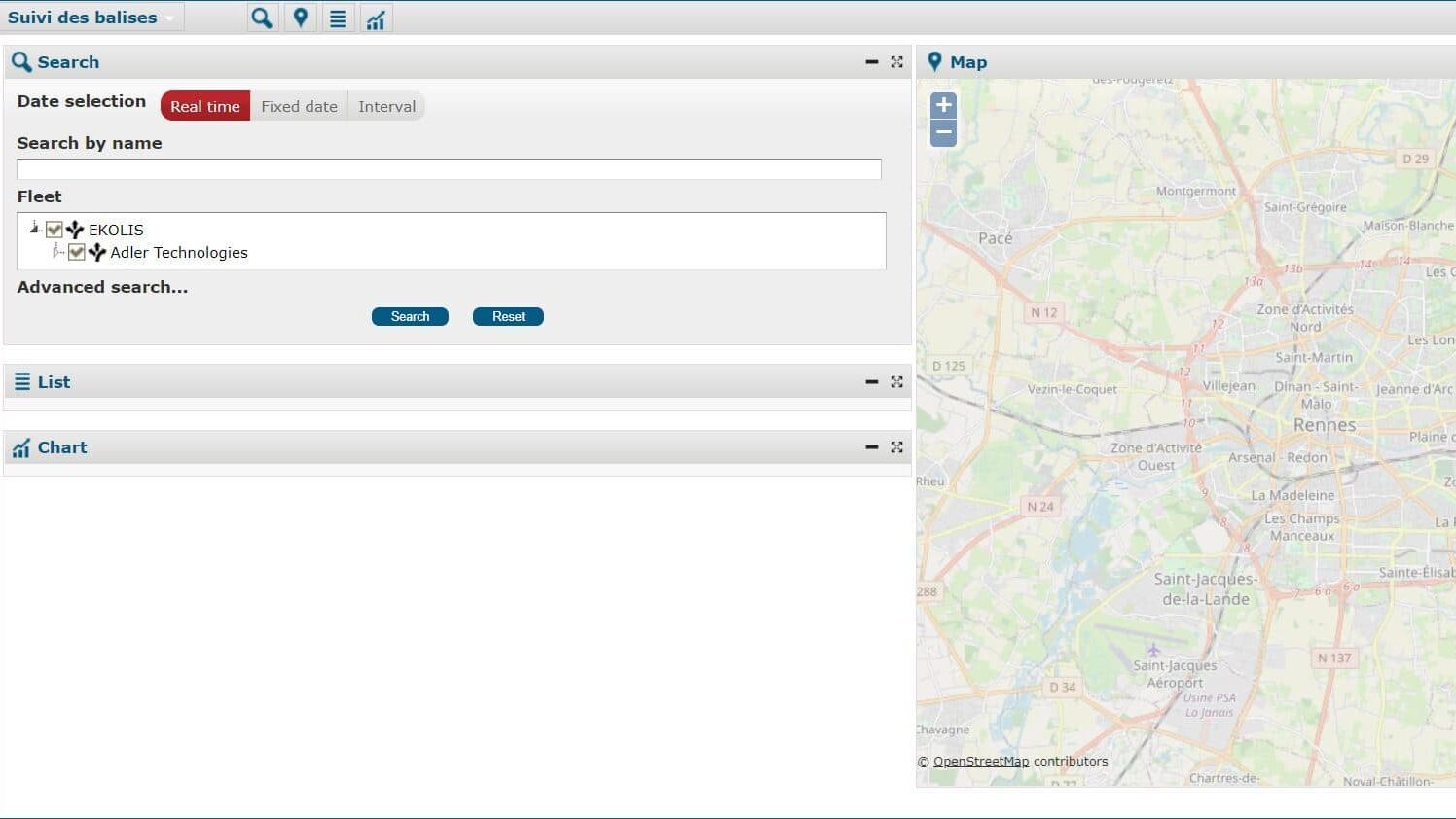Collapse the EKOLIS tree node
1456x819 pixels.
(x=35, y=229)
